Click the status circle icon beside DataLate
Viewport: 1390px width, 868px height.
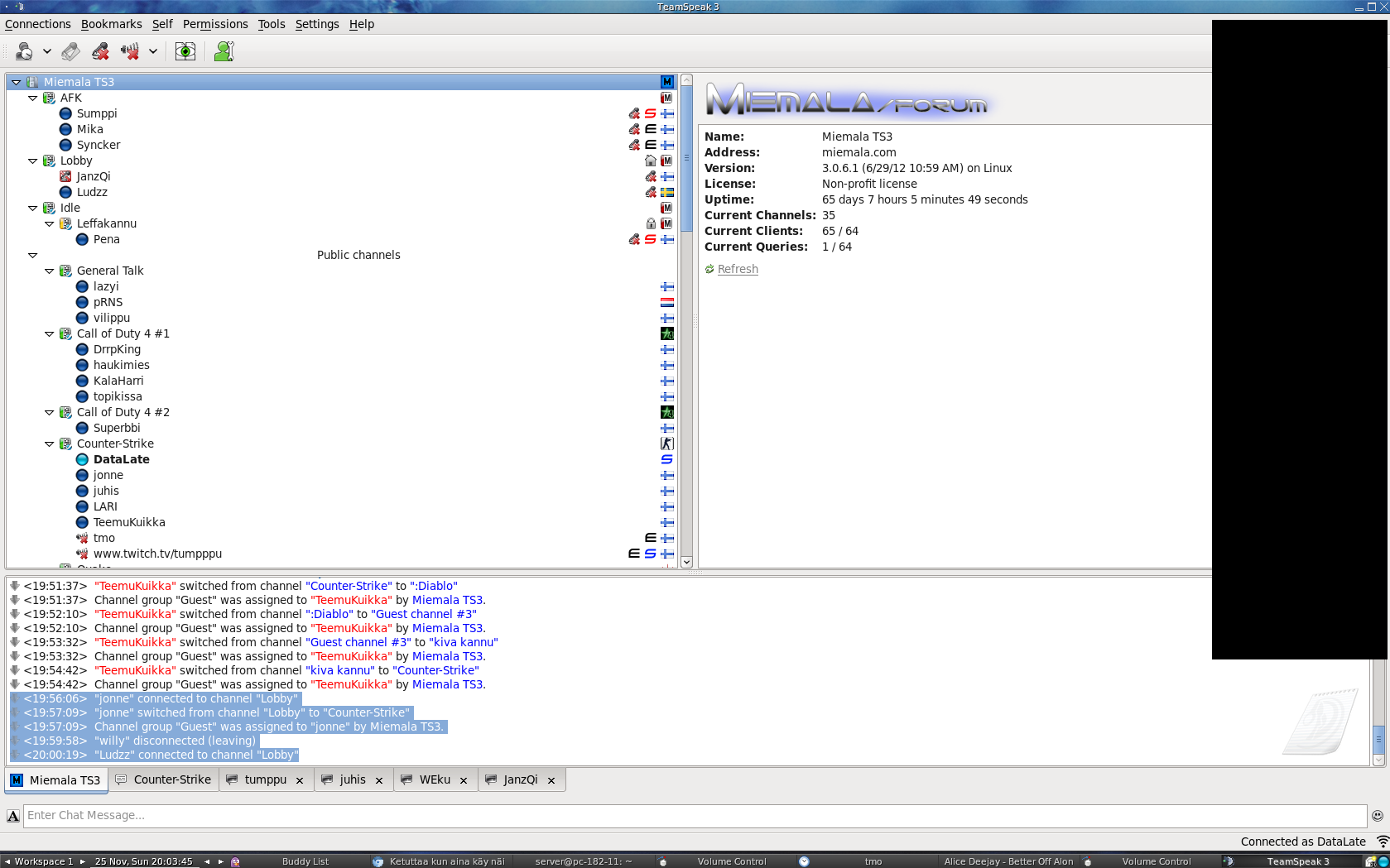[82, 459]
